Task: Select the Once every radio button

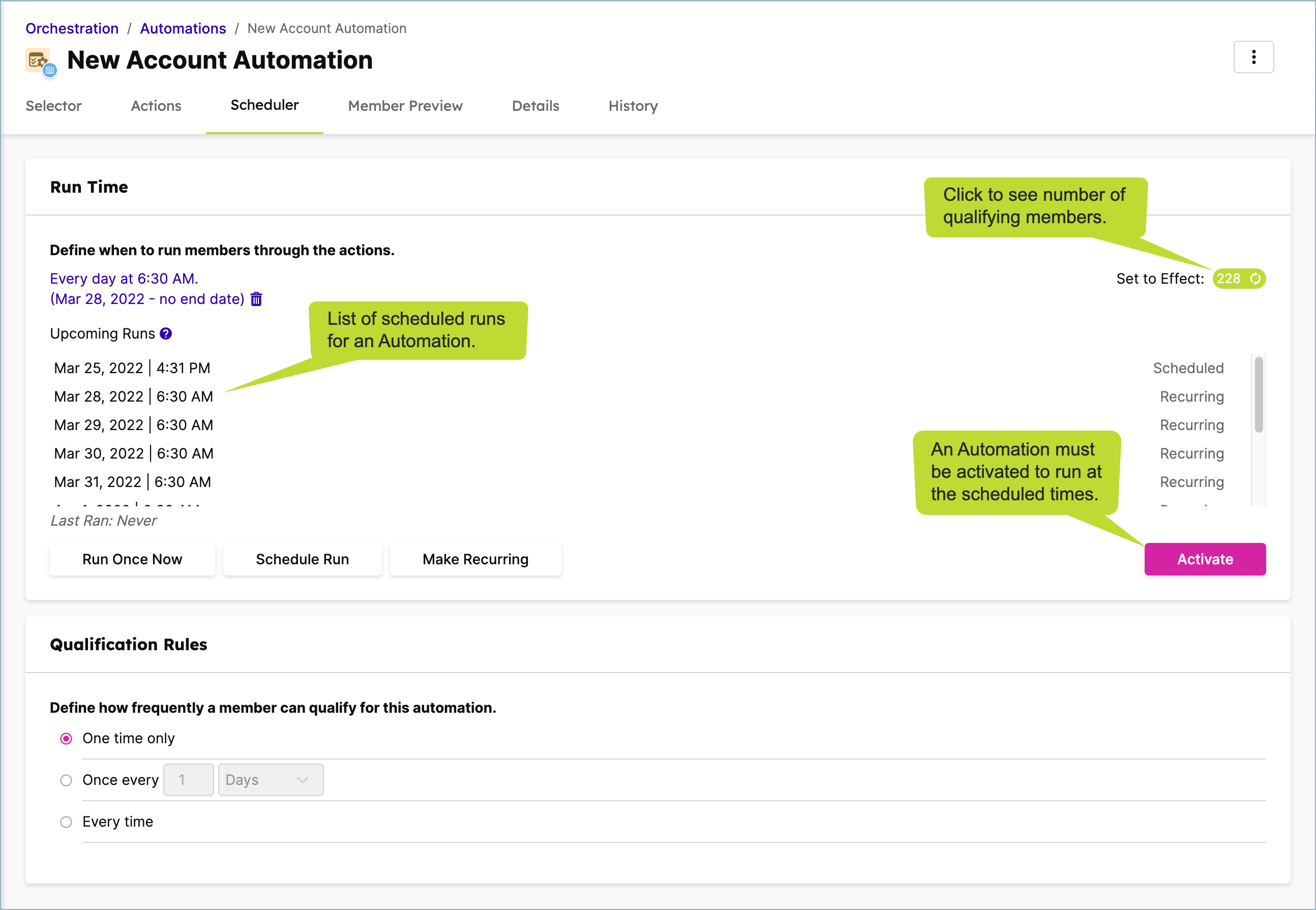Action: 66,780
